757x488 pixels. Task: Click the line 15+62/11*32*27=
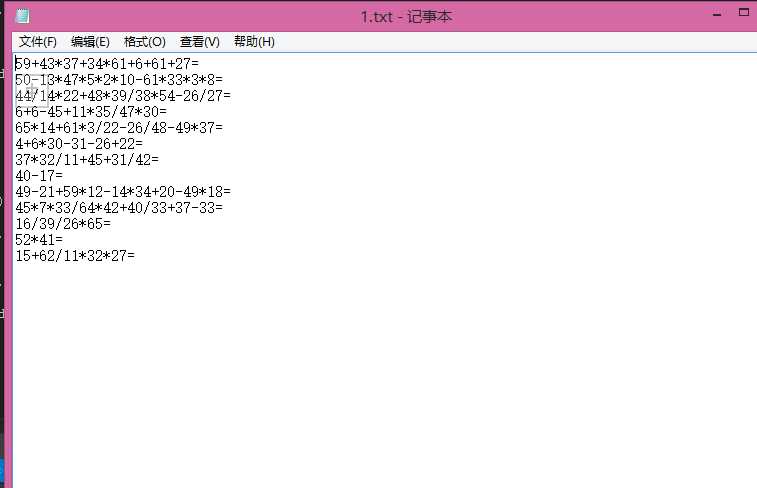(75, 255)
